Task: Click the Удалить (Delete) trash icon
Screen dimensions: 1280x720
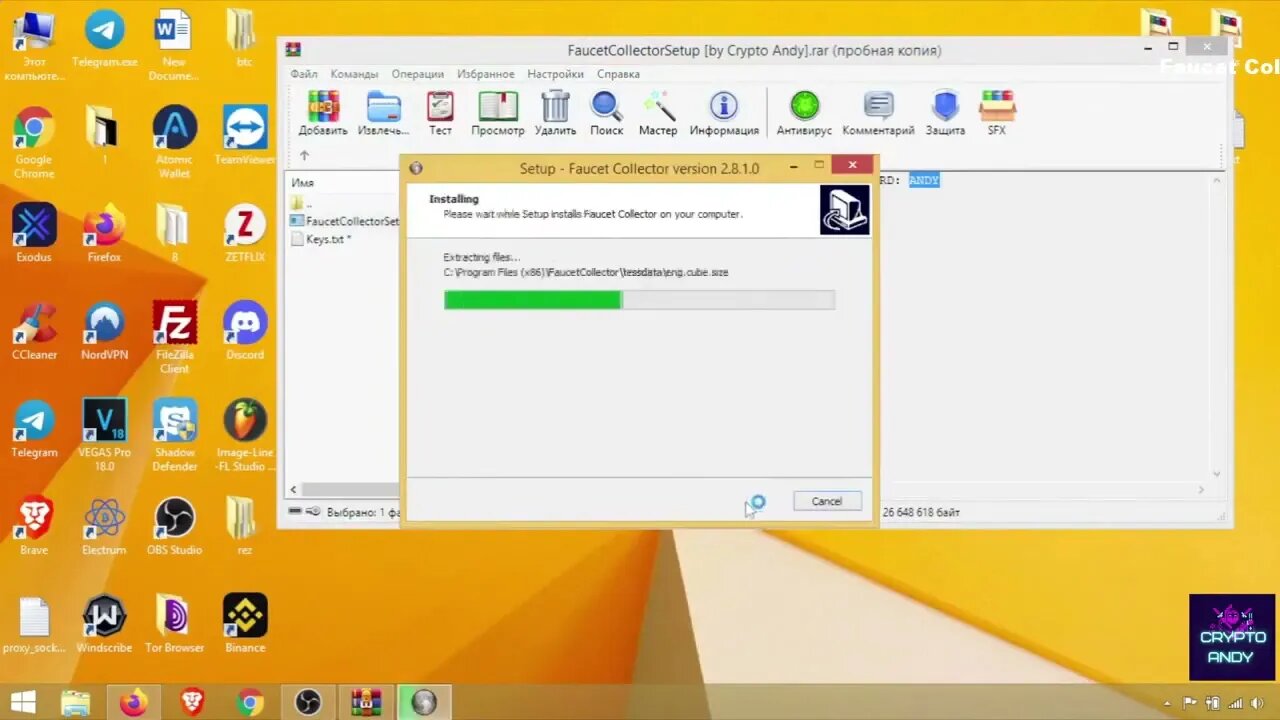Action: tap(555, 113)
